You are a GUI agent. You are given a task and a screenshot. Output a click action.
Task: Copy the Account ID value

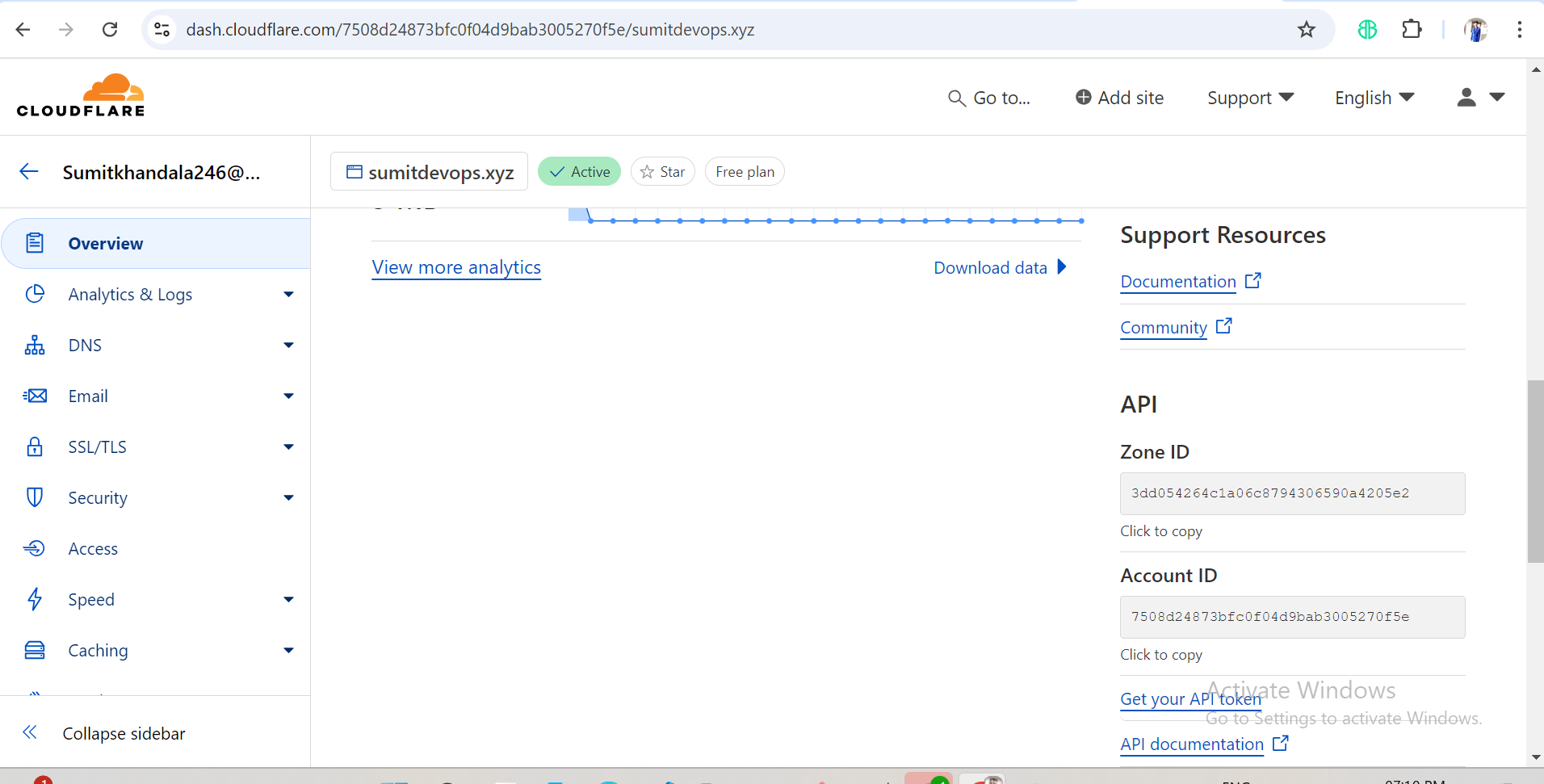click(x=1292, y=617)
